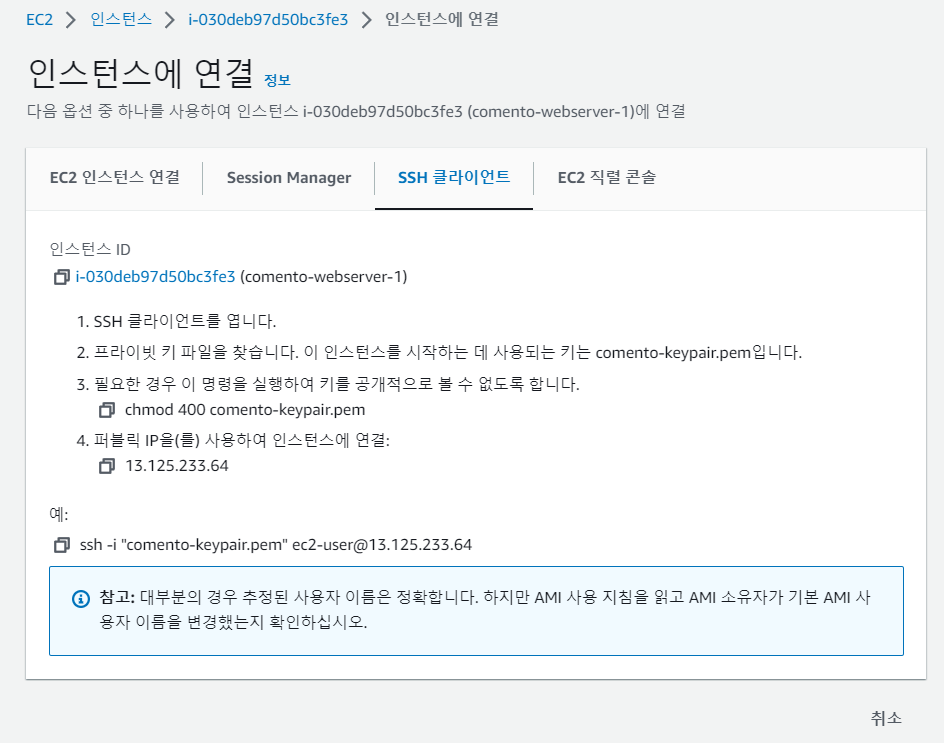The image size is (944, 743).
Task: Click the 예: label
Action: [59, 514]
